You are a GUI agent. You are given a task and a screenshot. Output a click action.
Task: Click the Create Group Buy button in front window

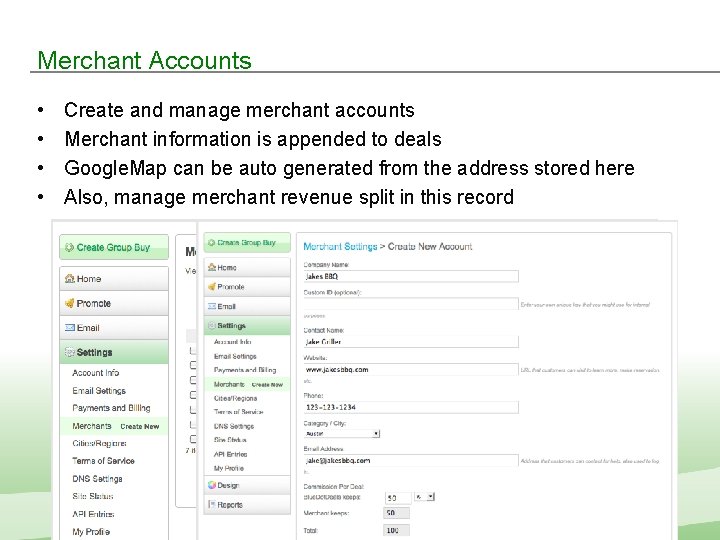tap(247, 242)
